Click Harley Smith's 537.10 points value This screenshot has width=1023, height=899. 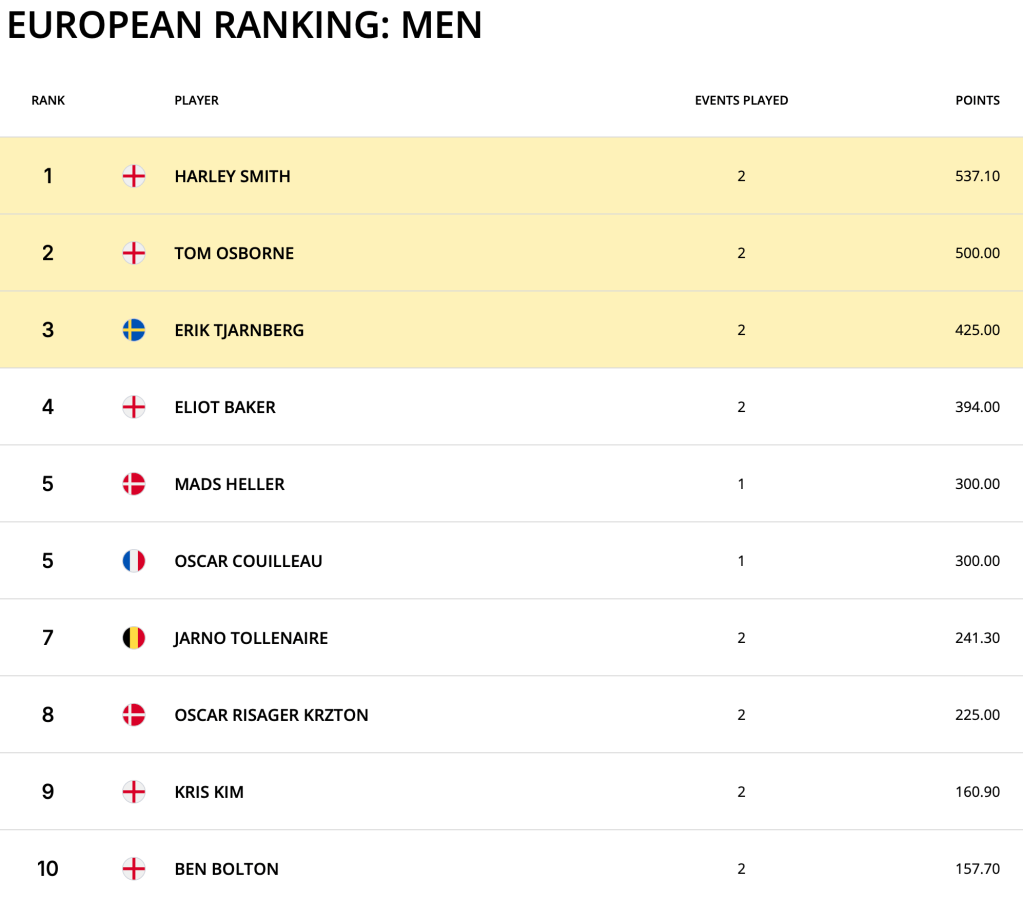tap(977, 177)
